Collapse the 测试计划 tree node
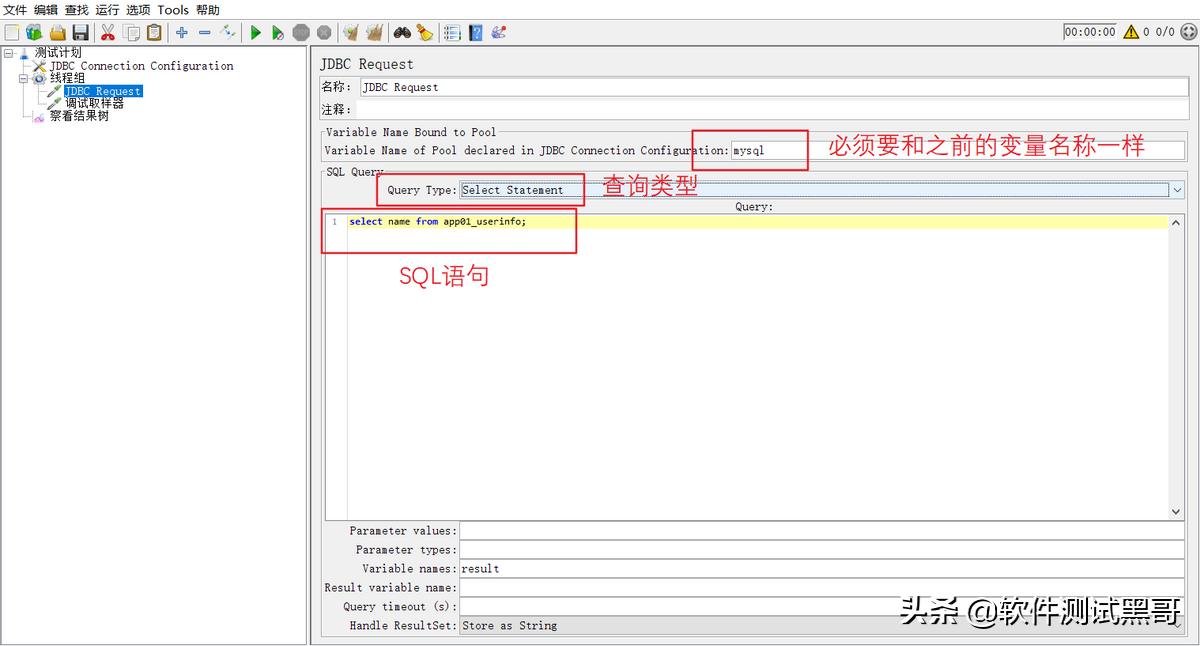Screen dimensions: 1200x646 point(8,53)
